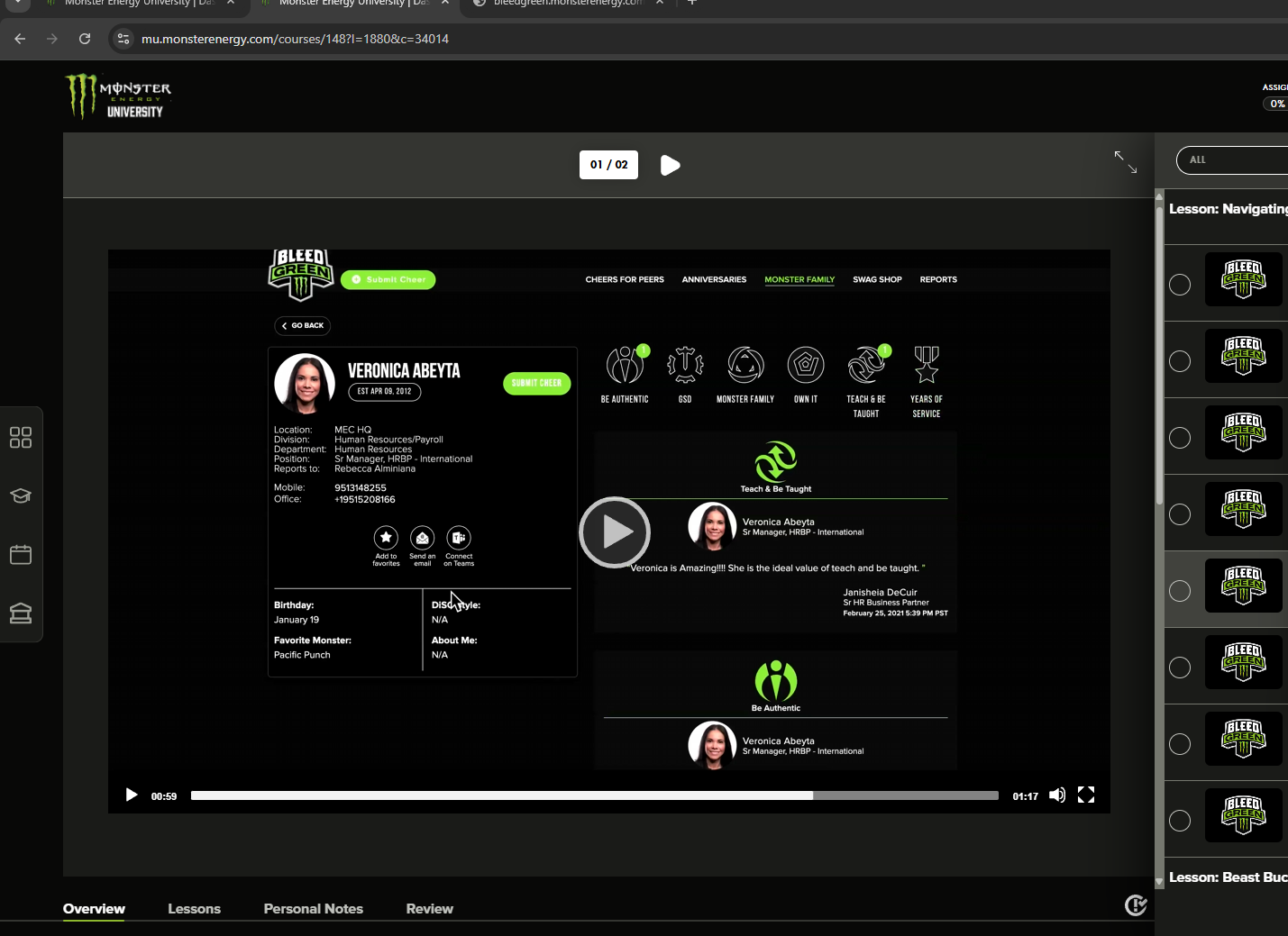Click the Monster Family badge icon

[x=745, y=365]
